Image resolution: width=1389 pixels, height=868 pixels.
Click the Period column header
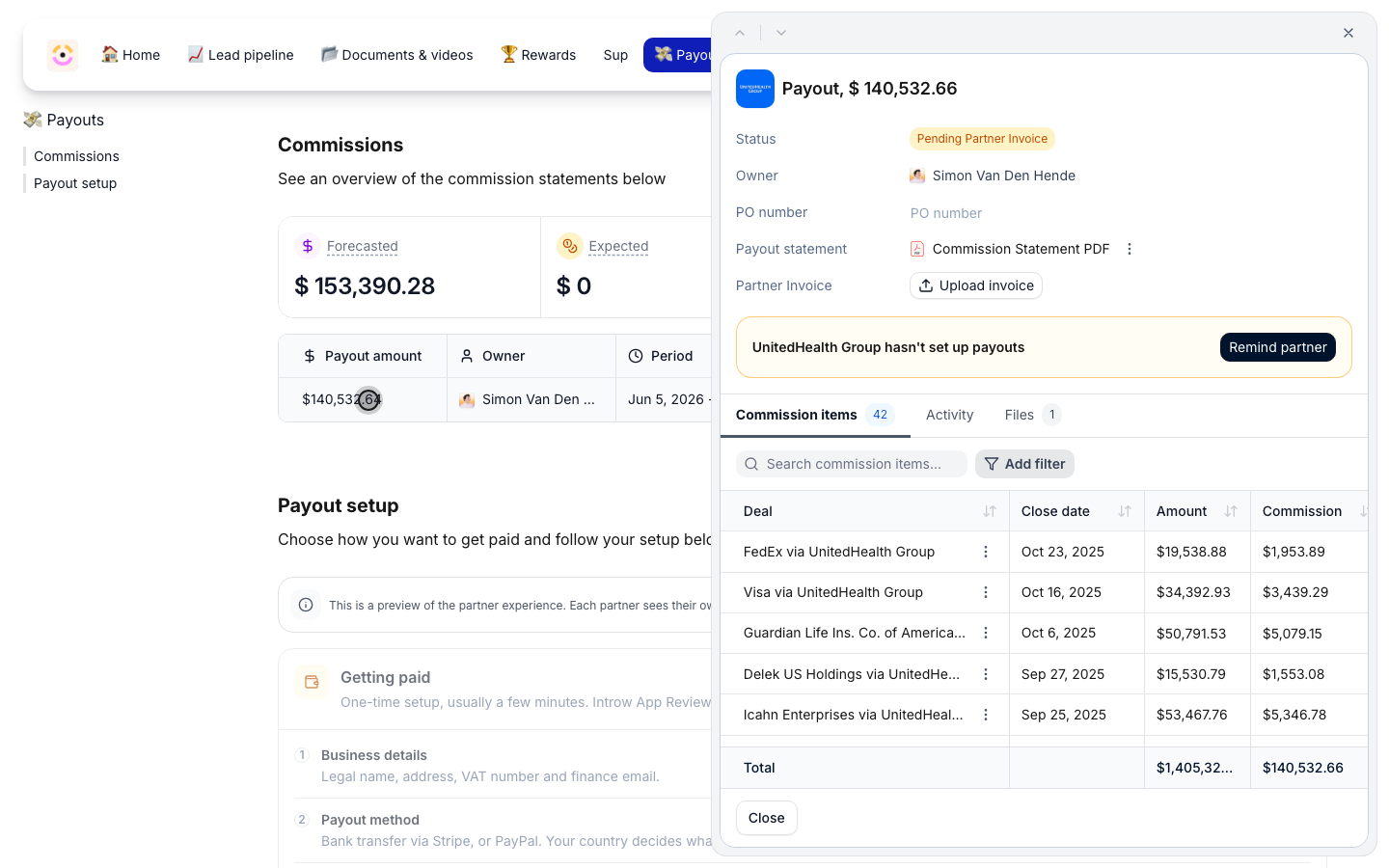coord(664,356)
